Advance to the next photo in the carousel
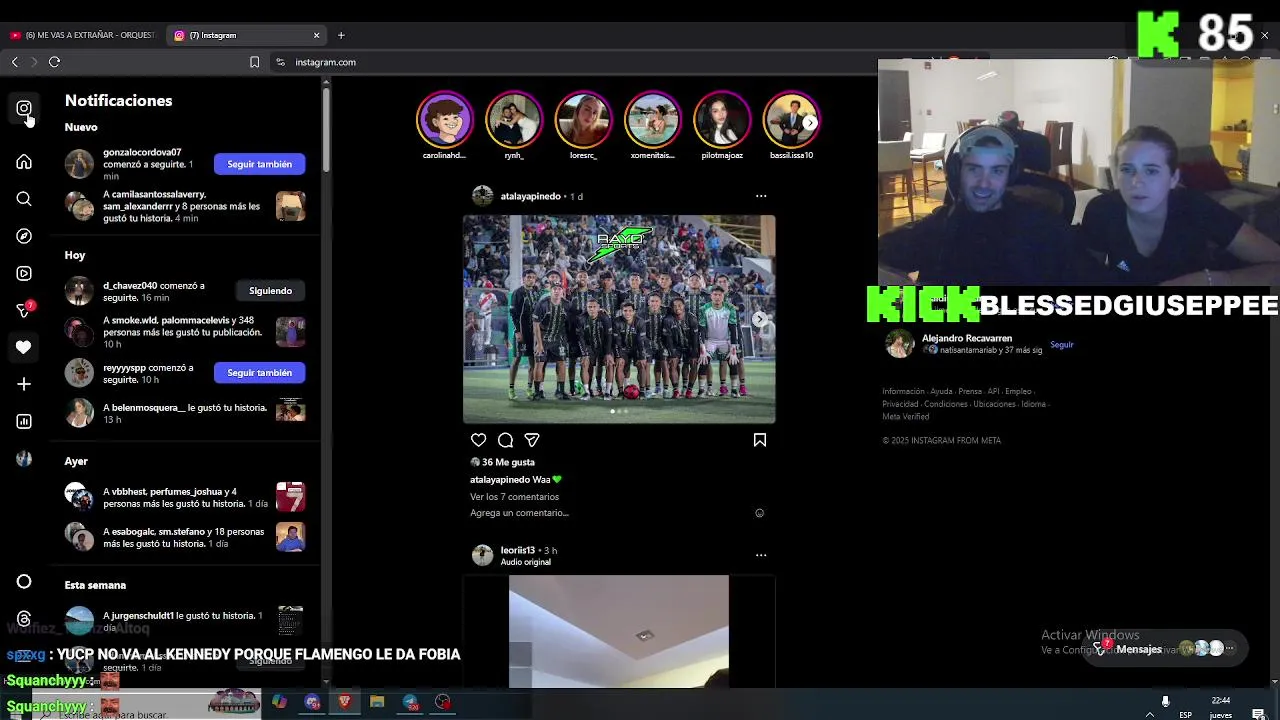The height and width of the screenshot is (720, 1280). (760, 320)
